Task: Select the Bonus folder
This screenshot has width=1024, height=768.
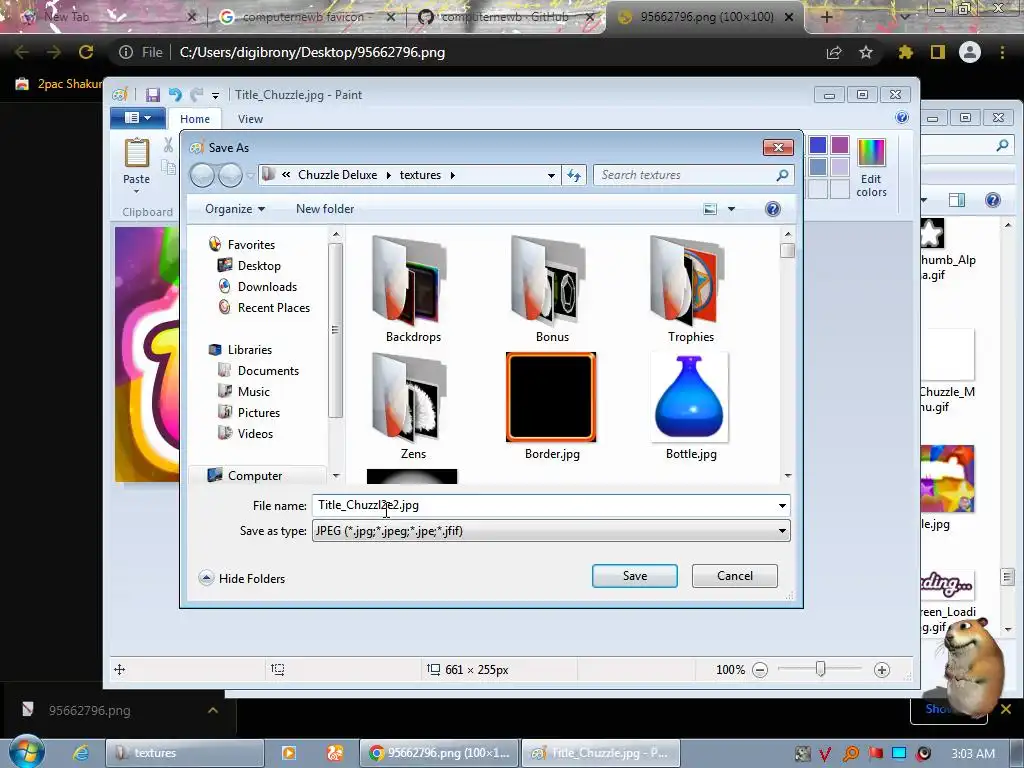Action: (552, 289)
